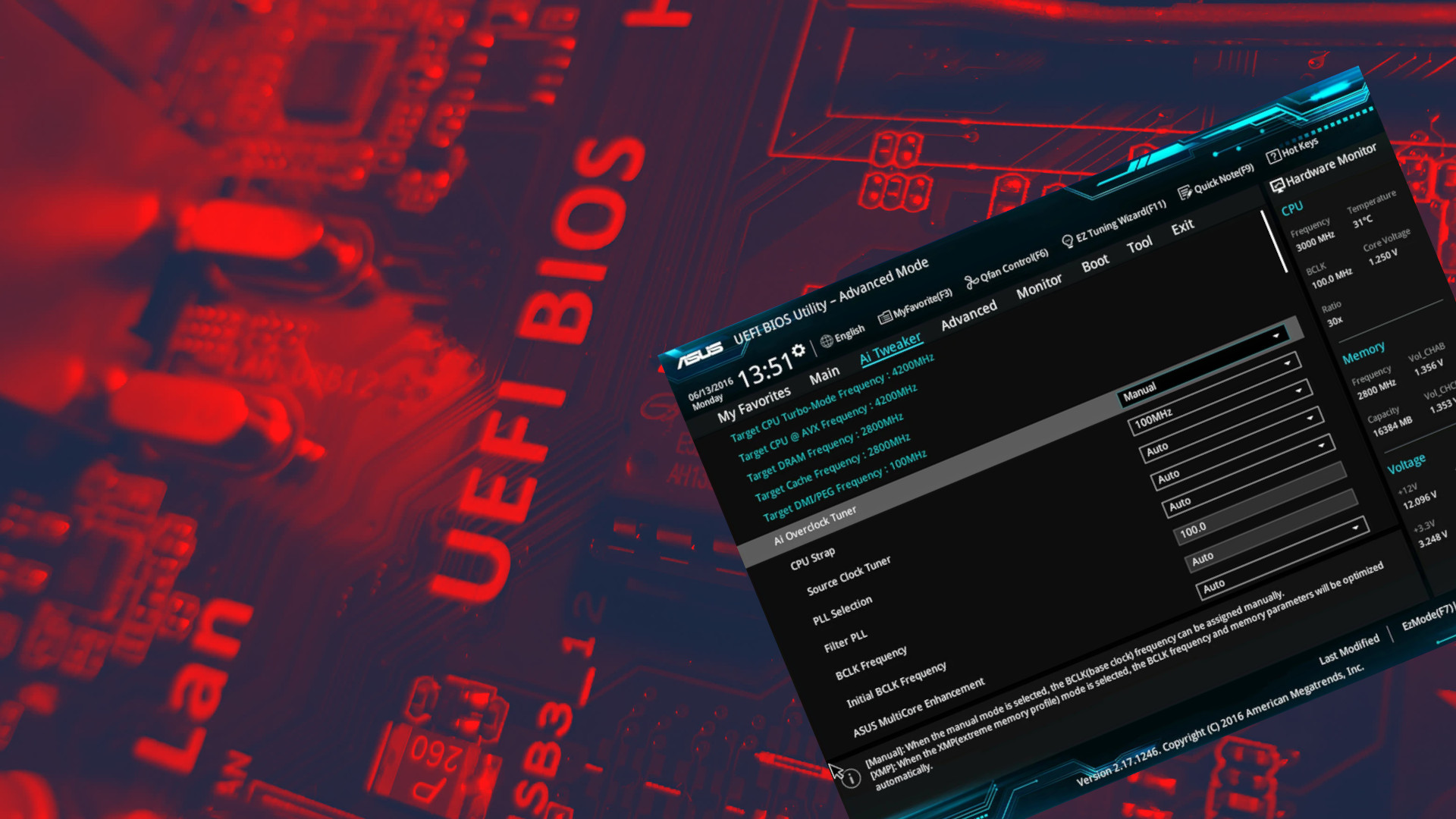Click the ASUS logo
The image size is (1456, 819).
(699, 354)
